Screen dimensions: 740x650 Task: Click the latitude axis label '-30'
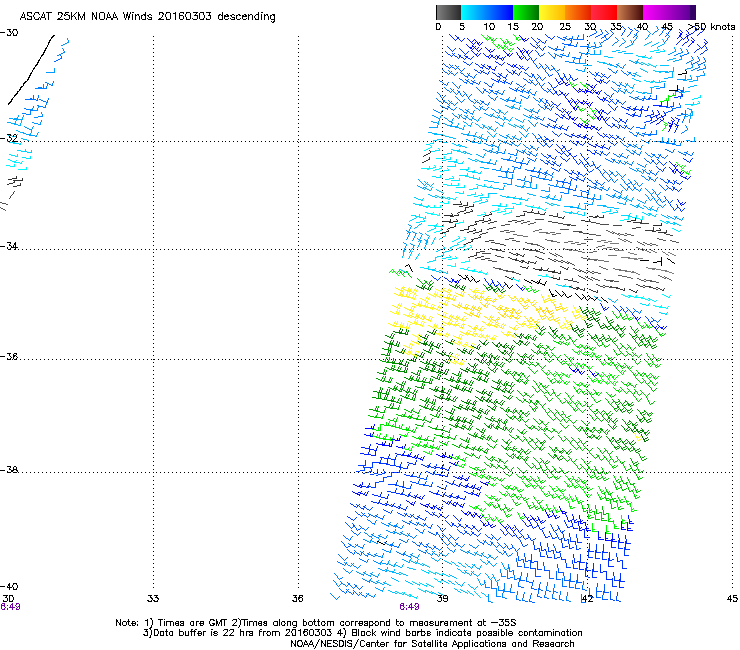pyautogui.click(x=9, y=33)
